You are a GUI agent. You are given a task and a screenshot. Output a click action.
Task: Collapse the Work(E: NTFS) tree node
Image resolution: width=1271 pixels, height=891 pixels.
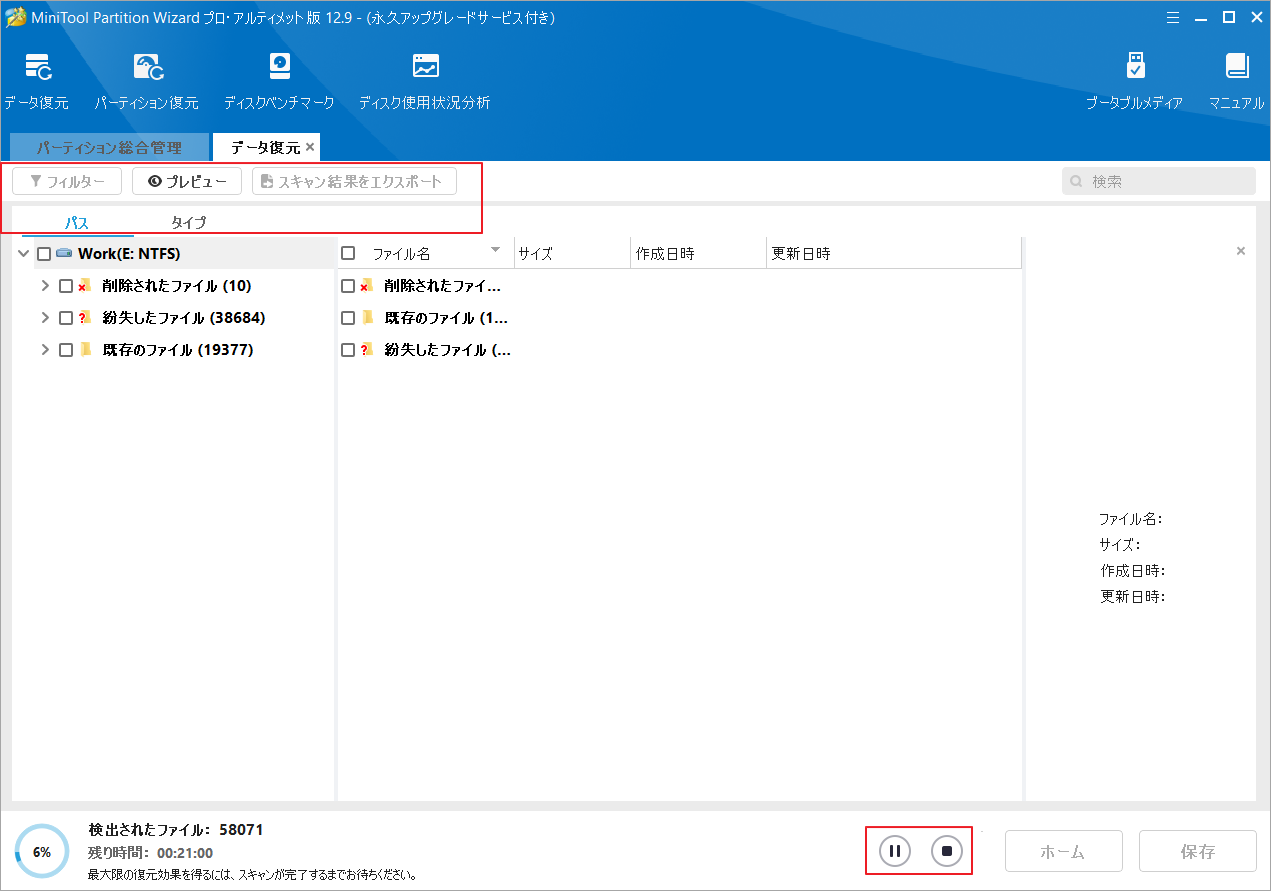tap(23, 254)
